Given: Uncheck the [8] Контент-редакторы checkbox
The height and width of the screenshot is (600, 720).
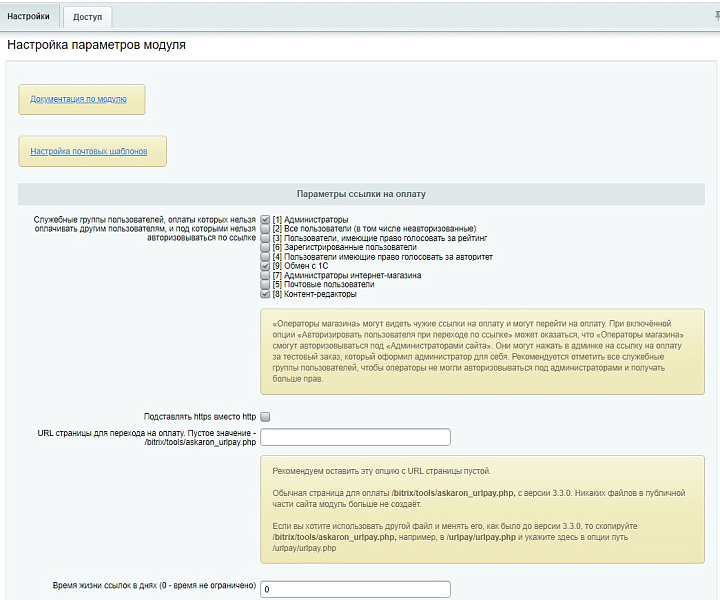Looking at the screenshot, I should 265,294.
